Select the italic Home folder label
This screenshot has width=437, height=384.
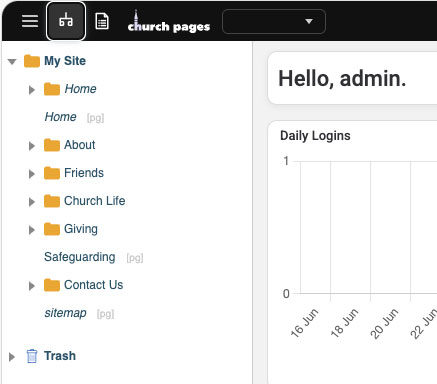point(80,89)
